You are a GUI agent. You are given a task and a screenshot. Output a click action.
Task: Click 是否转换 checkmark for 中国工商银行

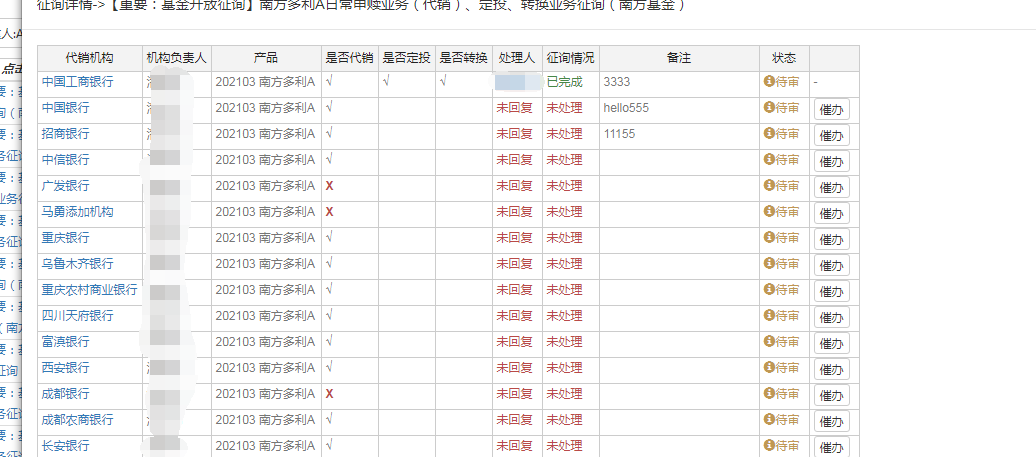click(443, 81)
